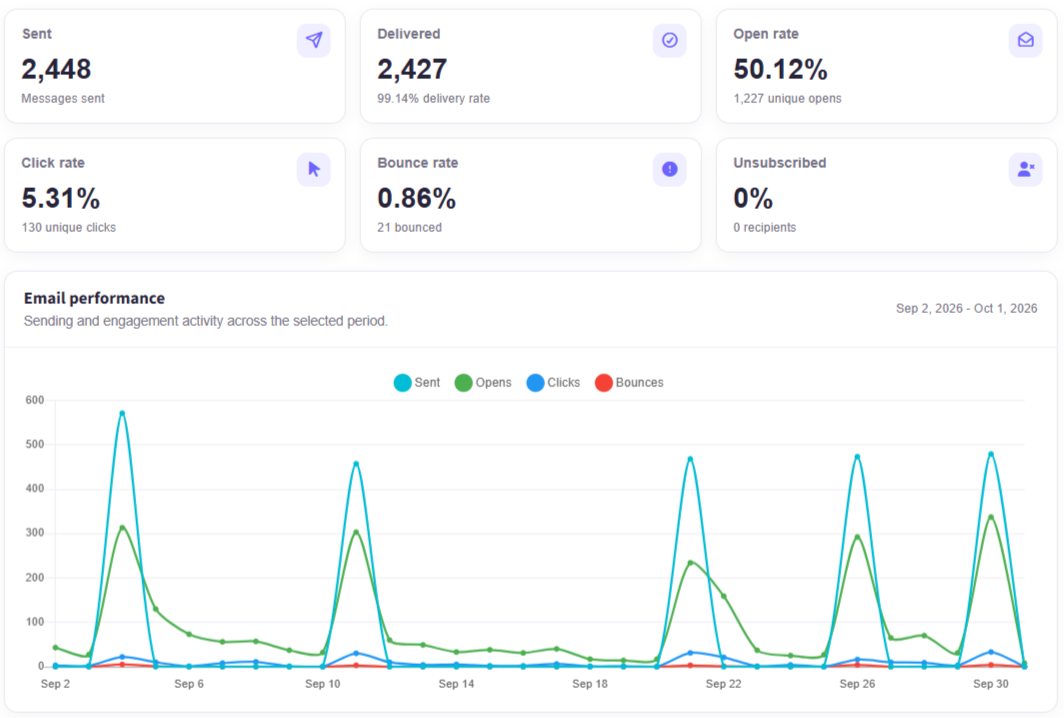The height and width of the screenshot is (718, 1064).
Task: Toggle the Bounces series in chart legend
Action: pos(630,383)
